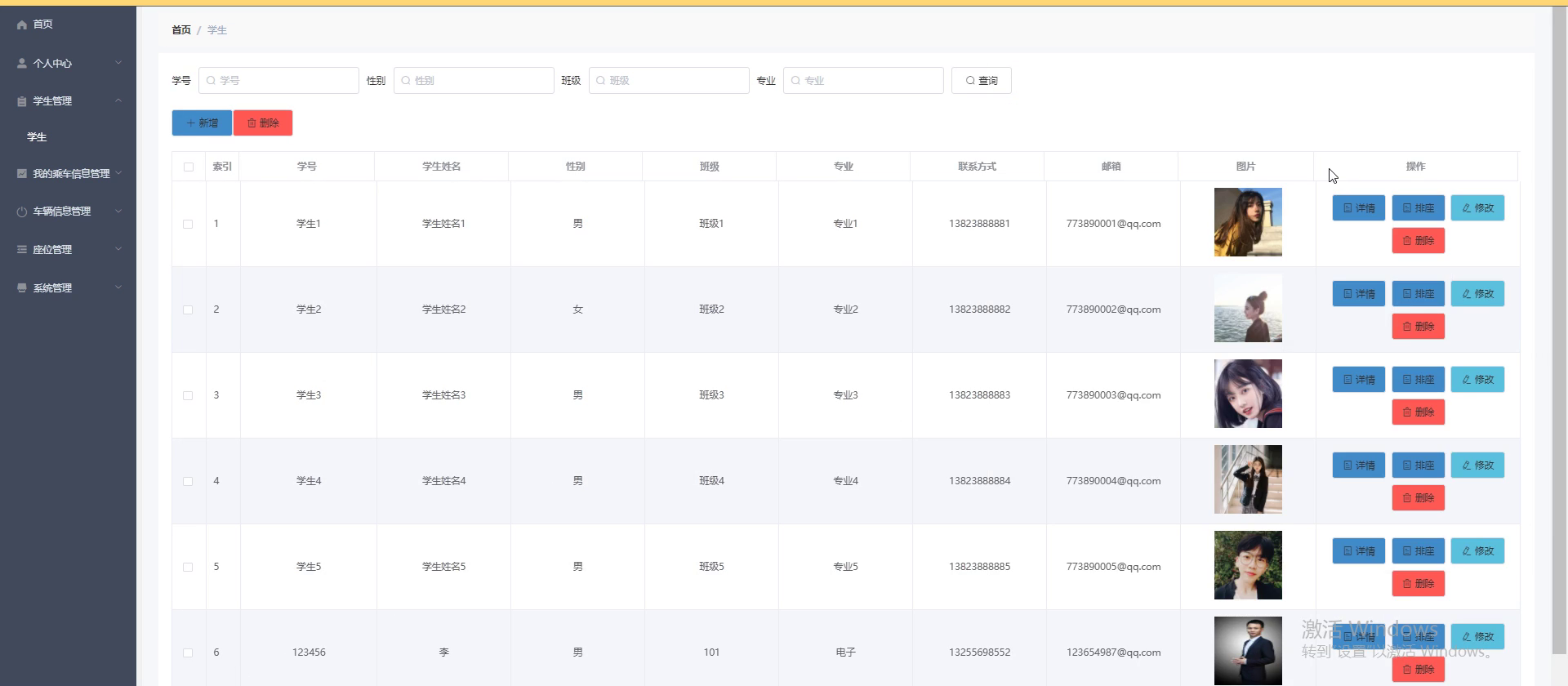1568x686 pixels.
Task: Open 详情 for 学生2 row
Action: tap(1359, 294)
